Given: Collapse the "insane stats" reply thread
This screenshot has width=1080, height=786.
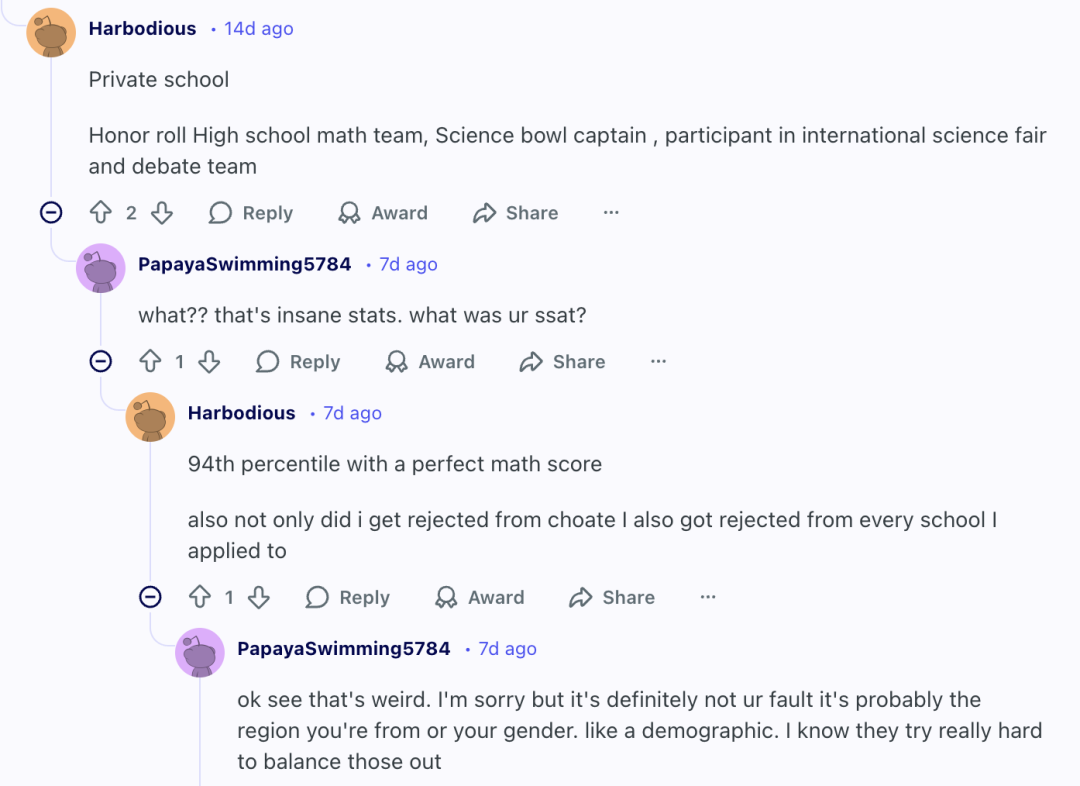Looking at the screenshot, I should click(101, 362).
